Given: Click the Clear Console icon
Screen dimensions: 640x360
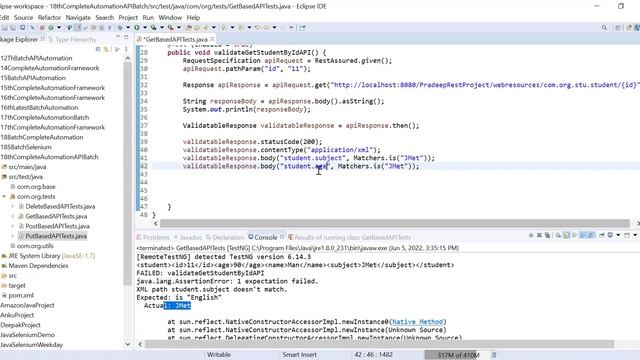Looking at the screenshot, I should (x=558, y=236).
